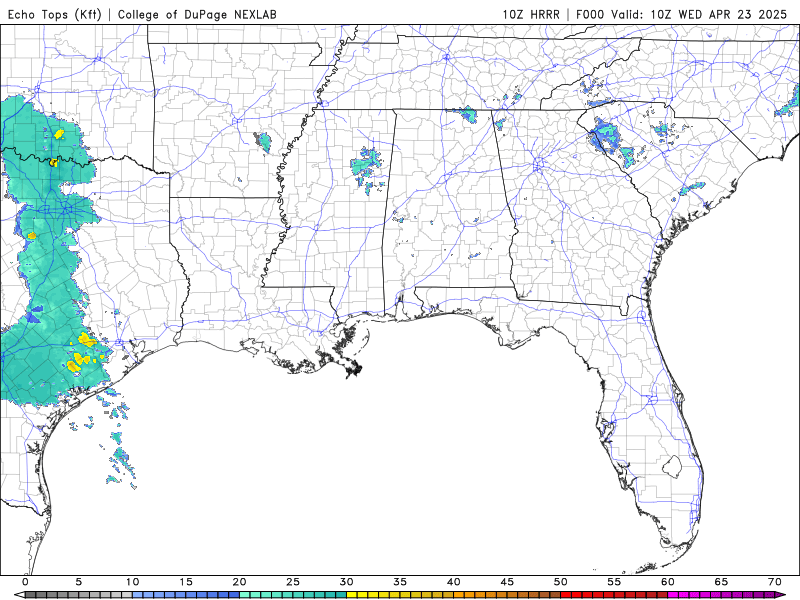Click the colorbar label "10"
The height and width of the screenshot is (600, 800).
pyautogui.click(x=132, y=582)
